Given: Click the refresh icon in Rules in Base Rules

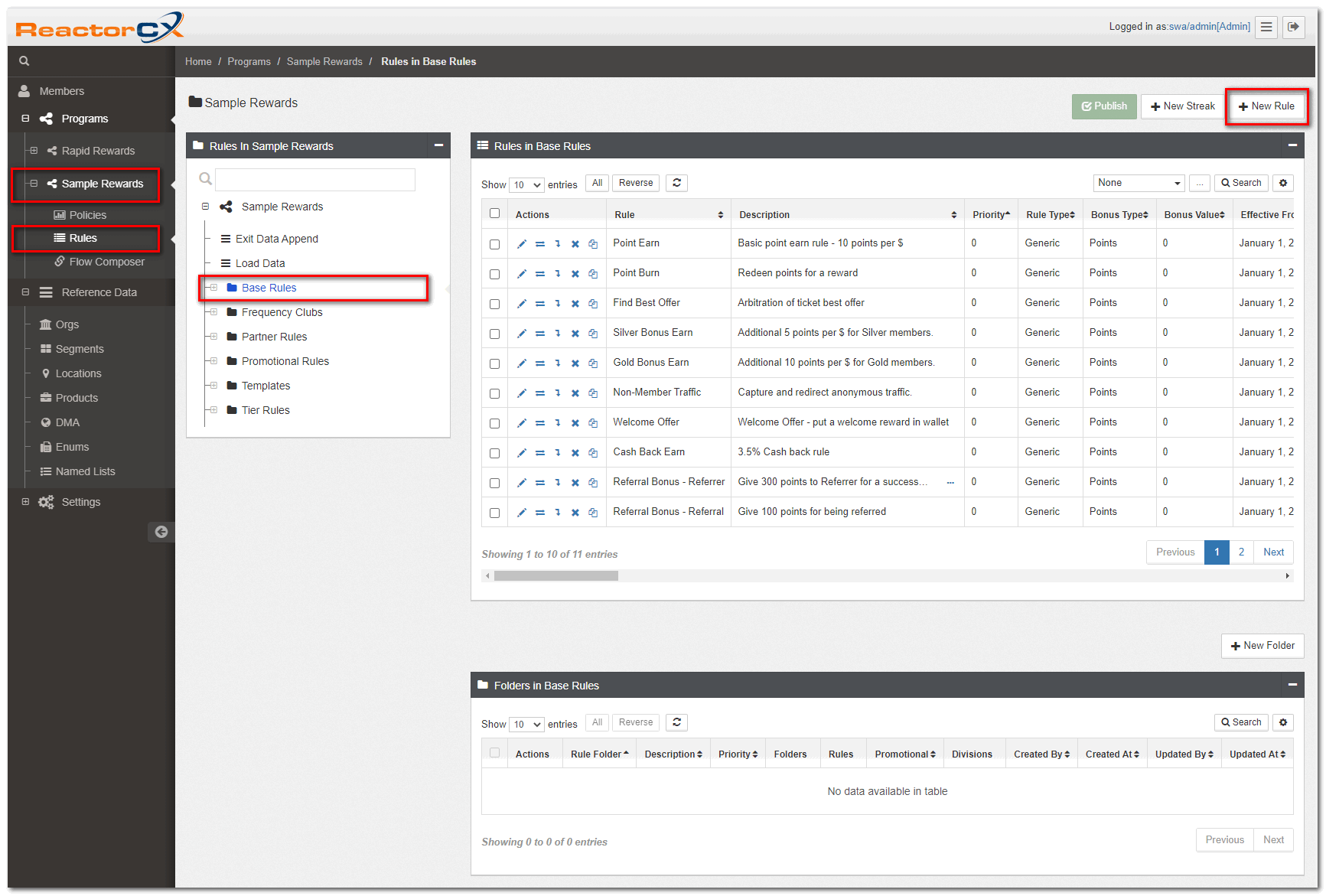Looking at the screenshot, I should pos(676,183).
